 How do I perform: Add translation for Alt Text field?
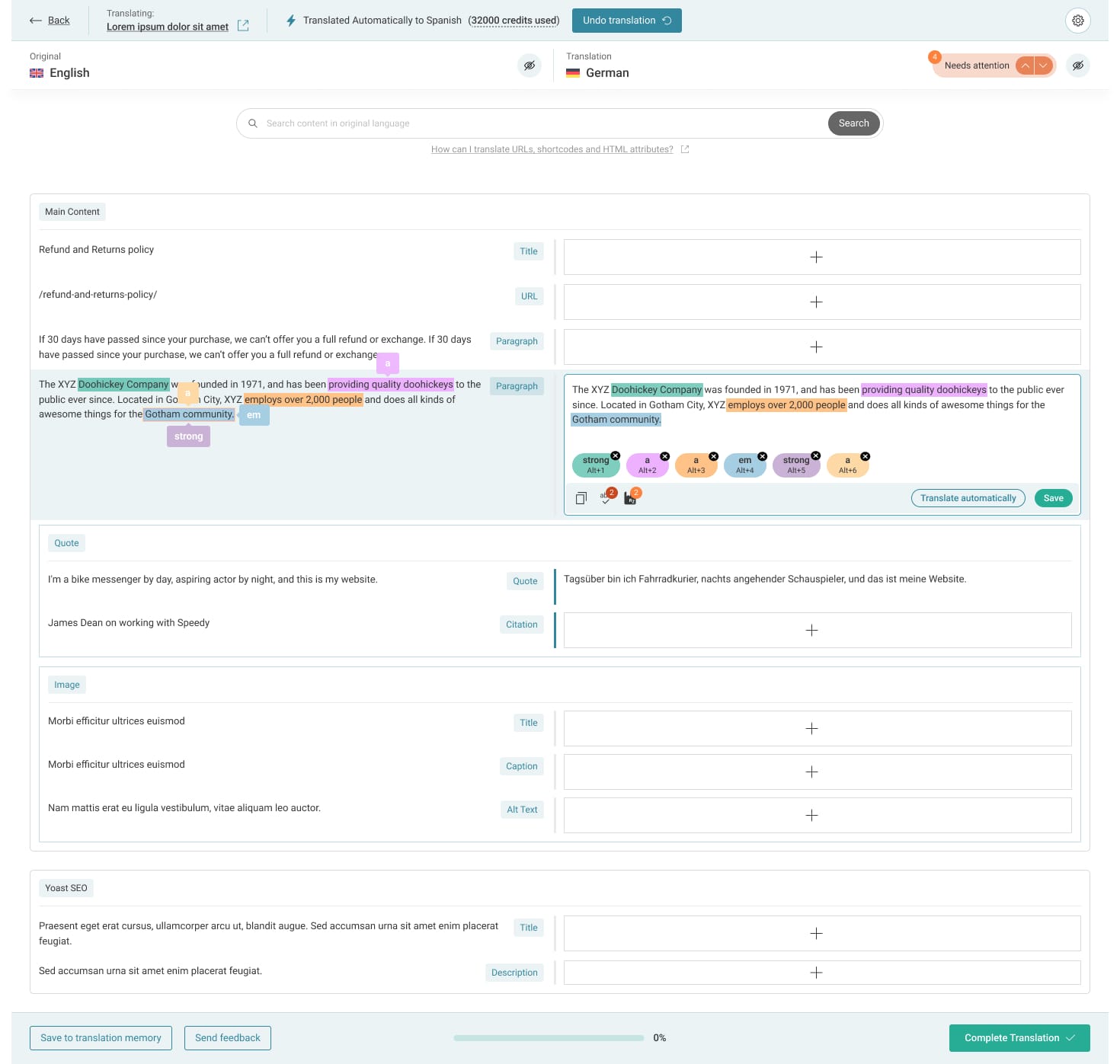818,815
